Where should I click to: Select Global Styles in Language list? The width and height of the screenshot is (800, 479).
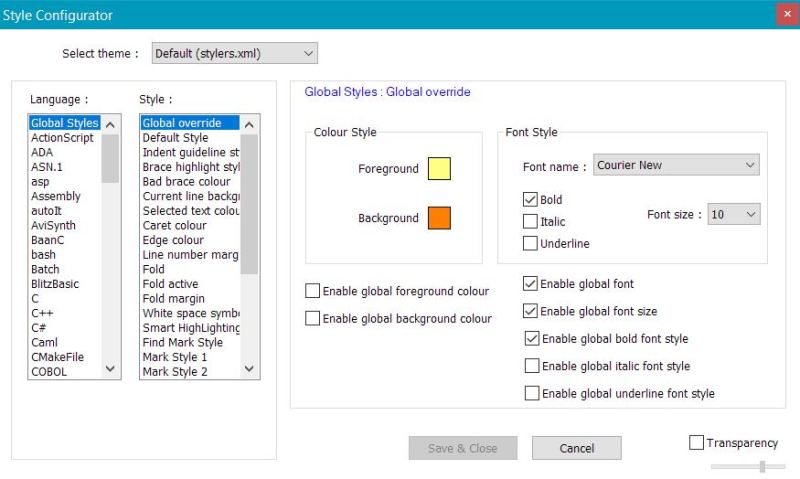tap(64, 123)
